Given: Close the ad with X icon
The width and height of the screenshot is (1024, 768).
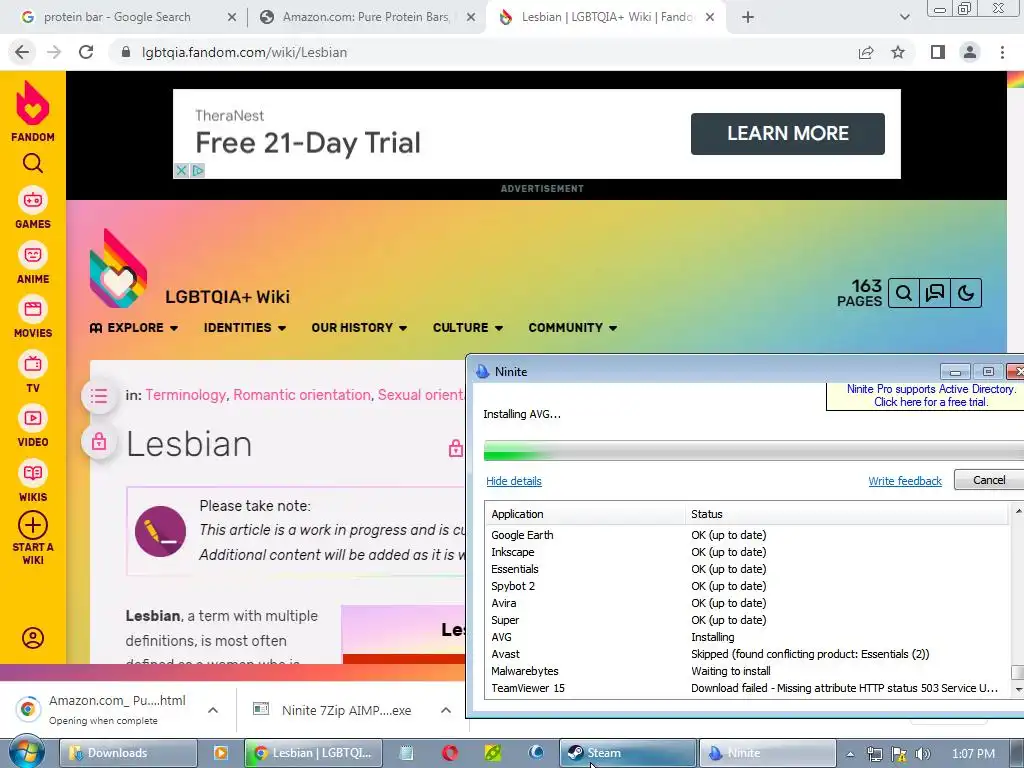Looking at the screenshot, I should pos(182,170).
